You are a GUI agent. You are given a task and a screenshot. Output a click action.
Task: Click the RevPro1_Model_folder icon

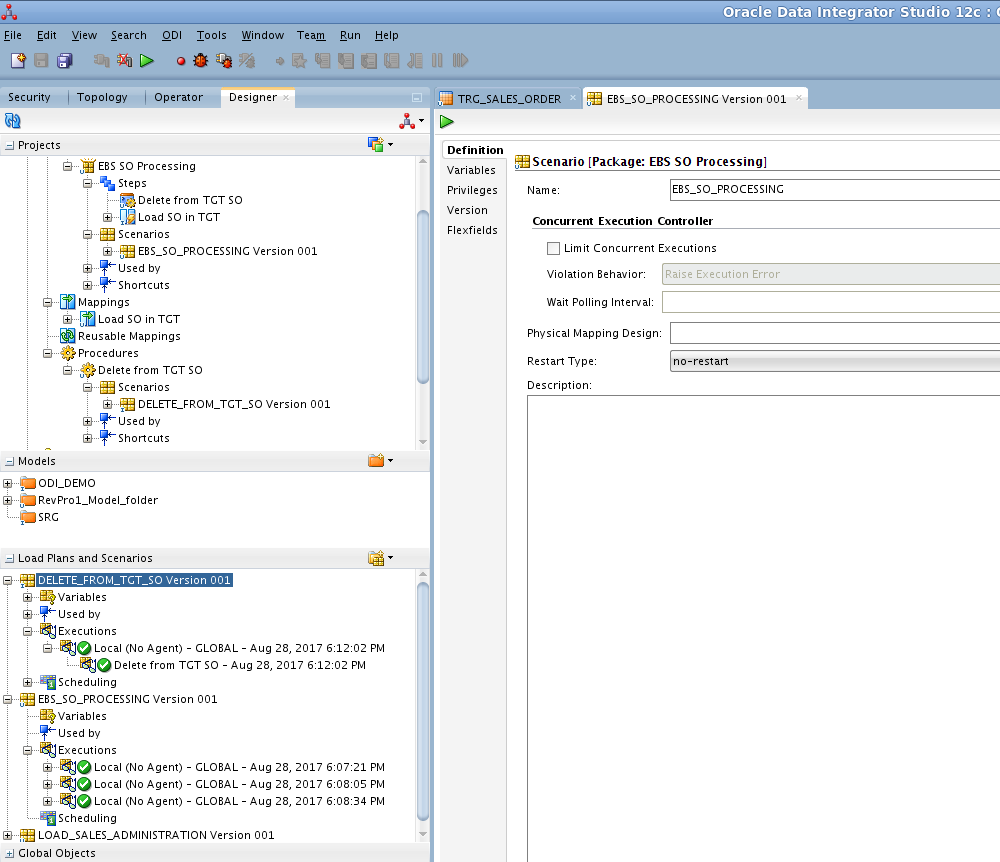click(x=28, y=500)
